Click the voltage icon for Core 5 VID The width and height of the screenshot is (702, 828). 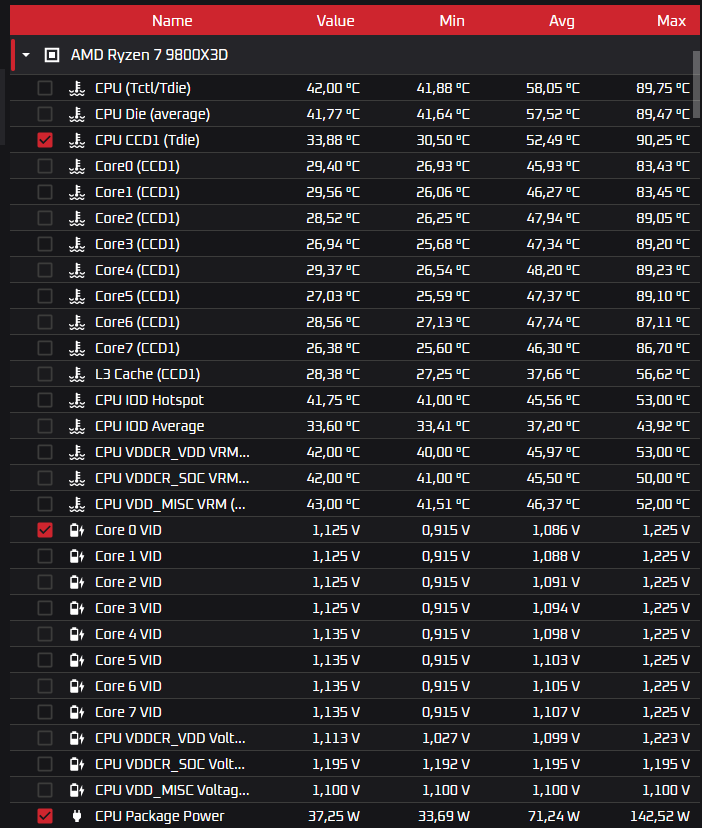77,660
